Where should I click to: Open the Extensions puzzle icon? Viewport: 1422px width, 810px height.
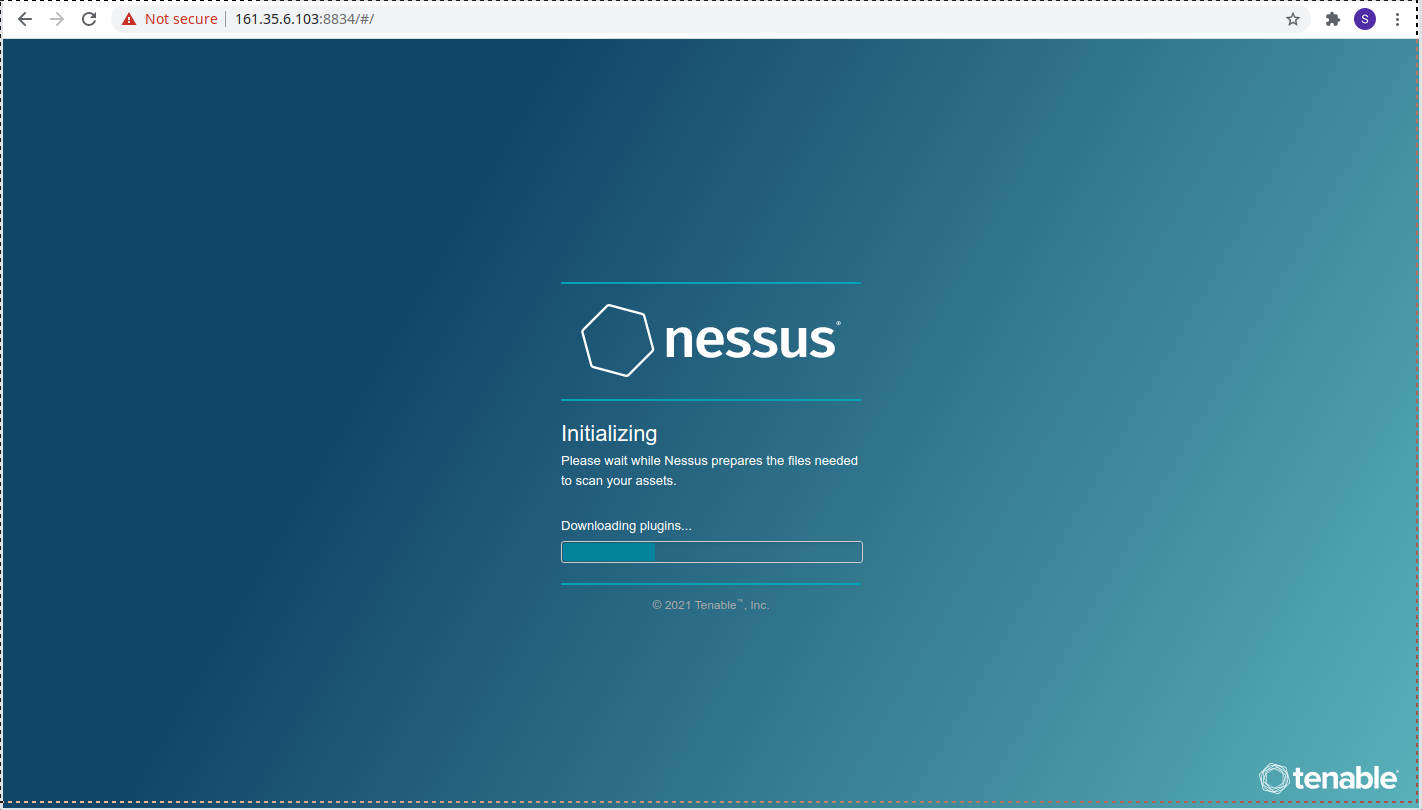(1332, 19)
